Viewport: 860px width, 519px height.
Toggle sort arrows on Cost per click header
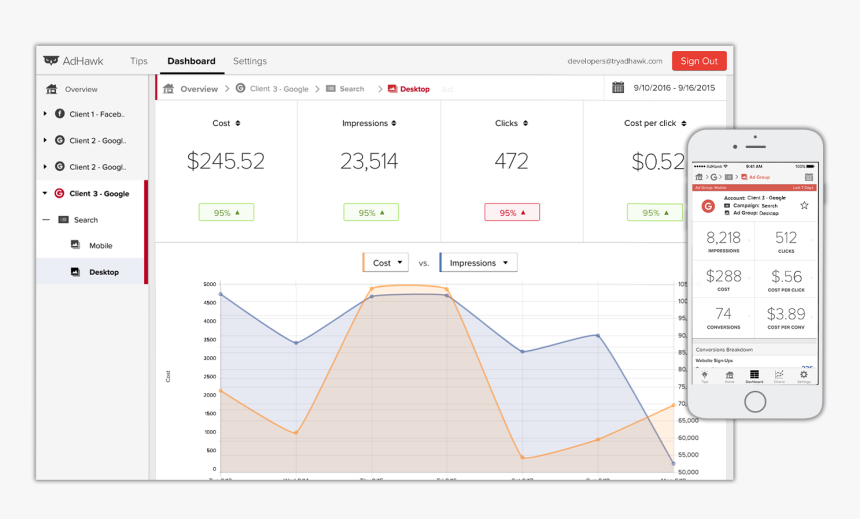[x=683, y=123]
